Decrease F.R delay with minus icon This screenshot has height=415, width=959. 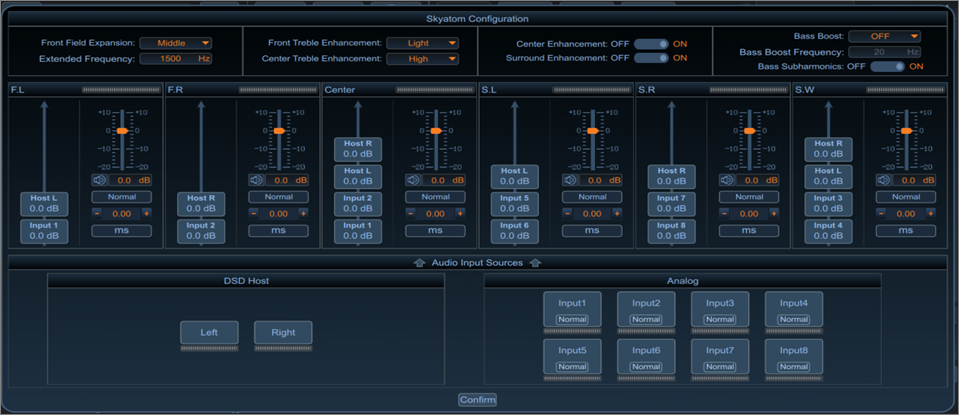click(253, 214)
